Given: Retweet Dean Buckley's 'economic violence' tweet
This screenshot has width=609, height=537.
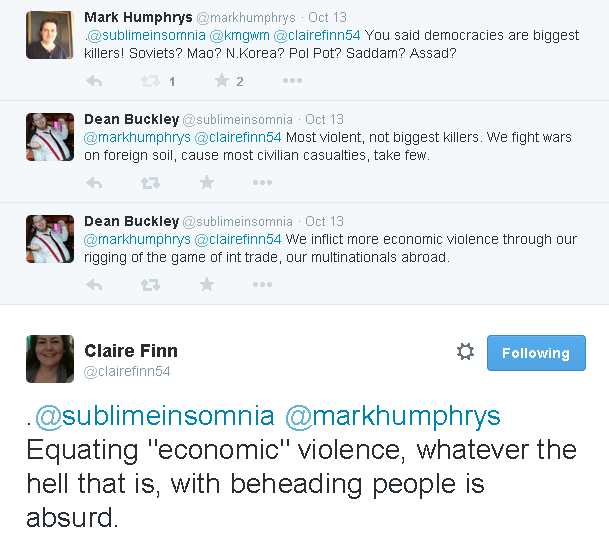Looking at the screenshot, I should tap(150, 285).
